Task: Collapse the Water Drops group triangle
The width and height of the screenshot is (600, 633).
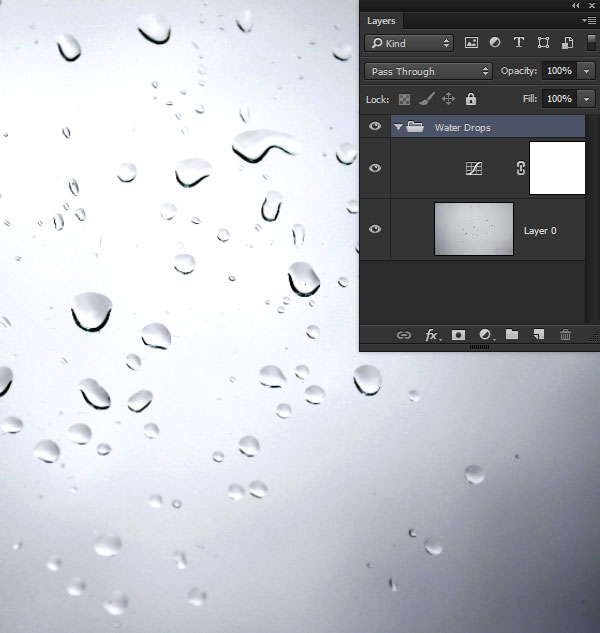Action: pyautogui.click(x=398, y=127)
